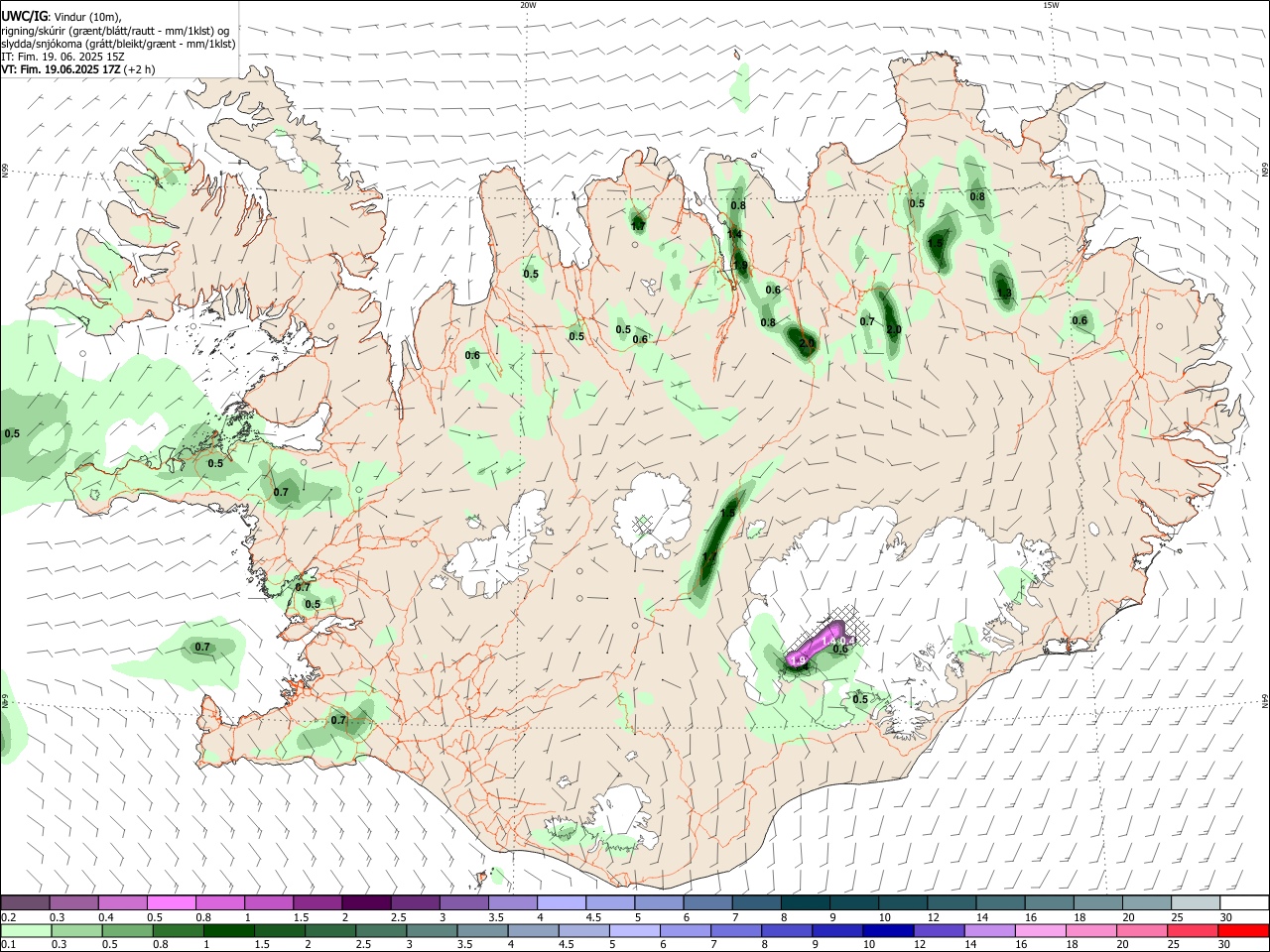Viewport: 1270px width, 952px height.
Task: Click the dark mauve 0.2 snow legend swatch
Action: tap(26, 903)
